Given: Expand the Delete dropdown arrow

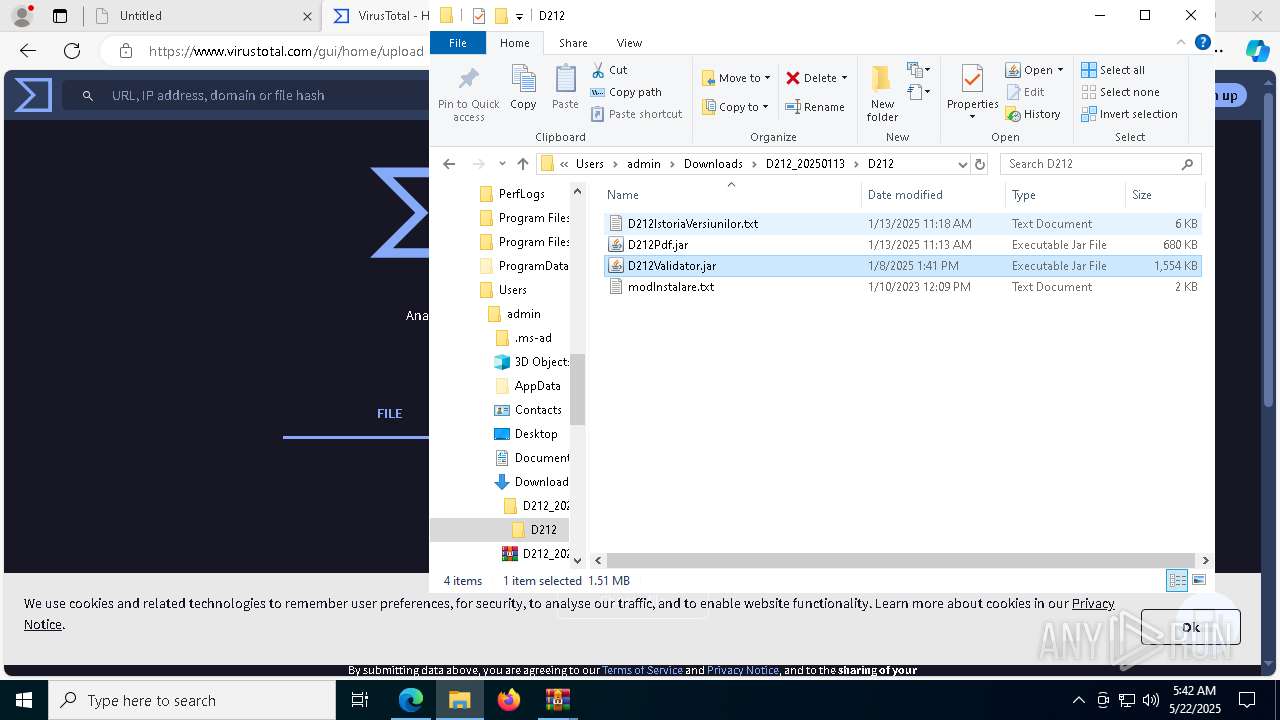Looking at the screenshot, I should [x=844, y=78].
